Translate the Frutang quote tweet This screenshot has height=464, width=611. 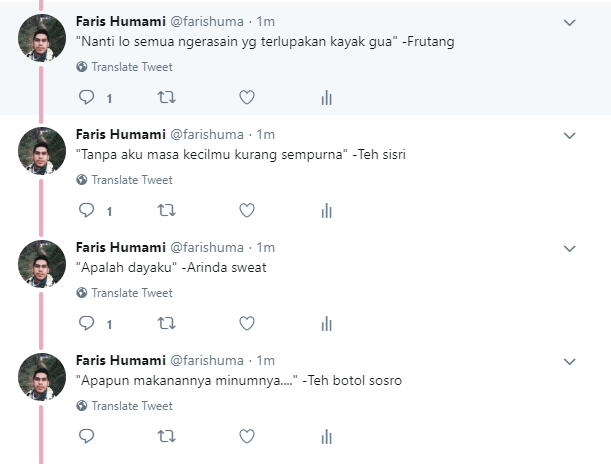tap(131, 67)
